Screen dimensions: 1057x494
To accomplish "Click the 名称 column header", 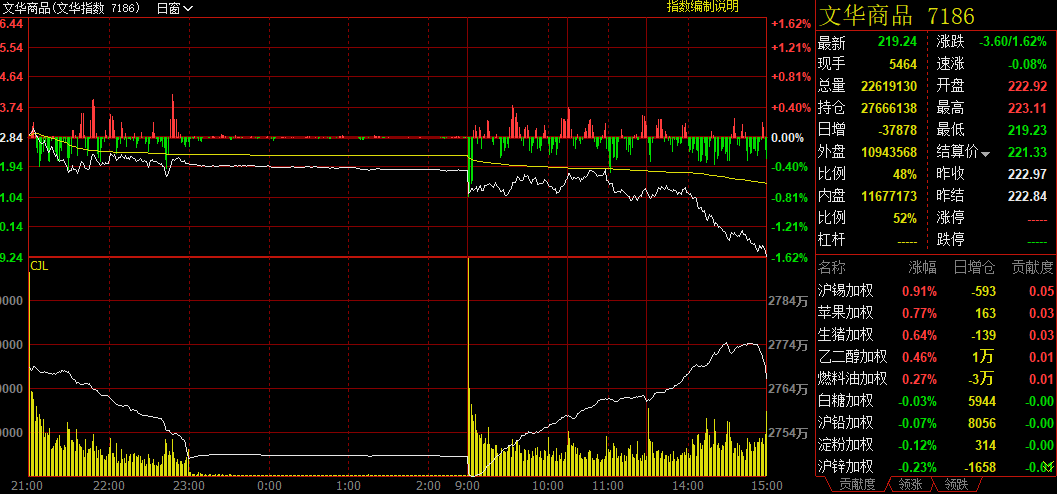I will tap(832, 268).
